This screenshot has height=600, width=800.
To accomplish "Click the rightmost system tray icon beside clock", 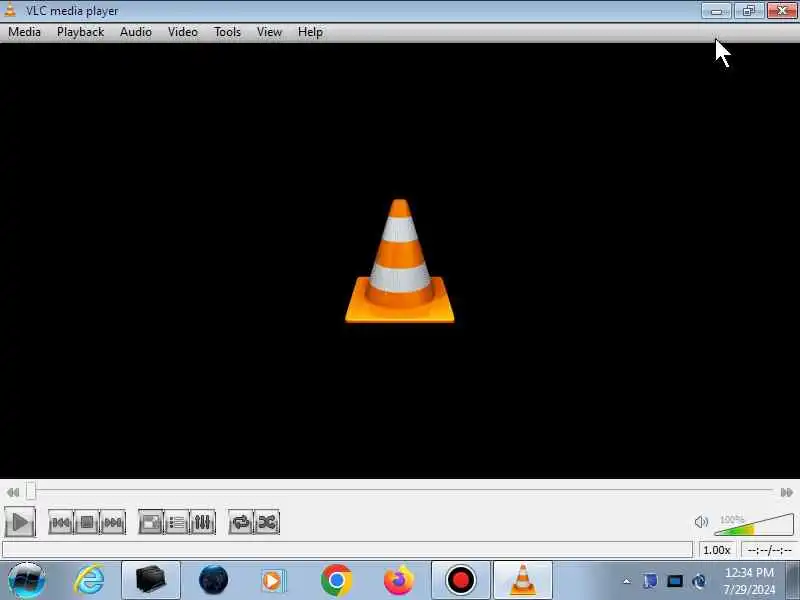I will (699, 581).
